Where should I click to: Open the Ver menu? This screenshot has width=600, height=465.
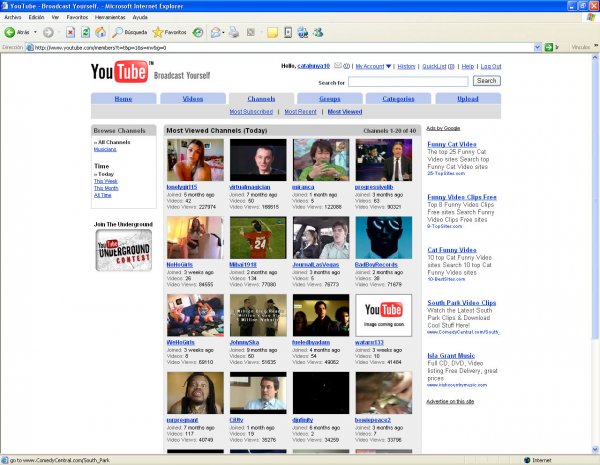(55, 17)
